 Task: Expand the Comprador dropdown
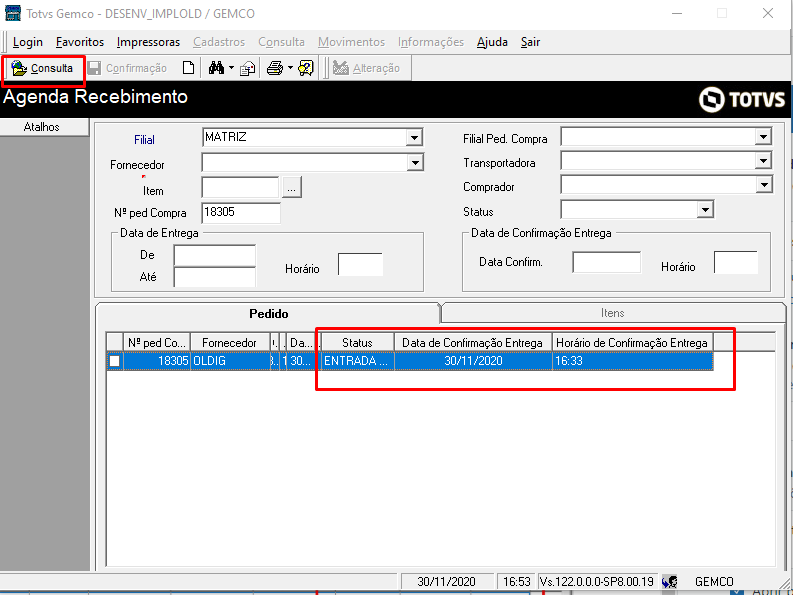click(x=764, y=185)
